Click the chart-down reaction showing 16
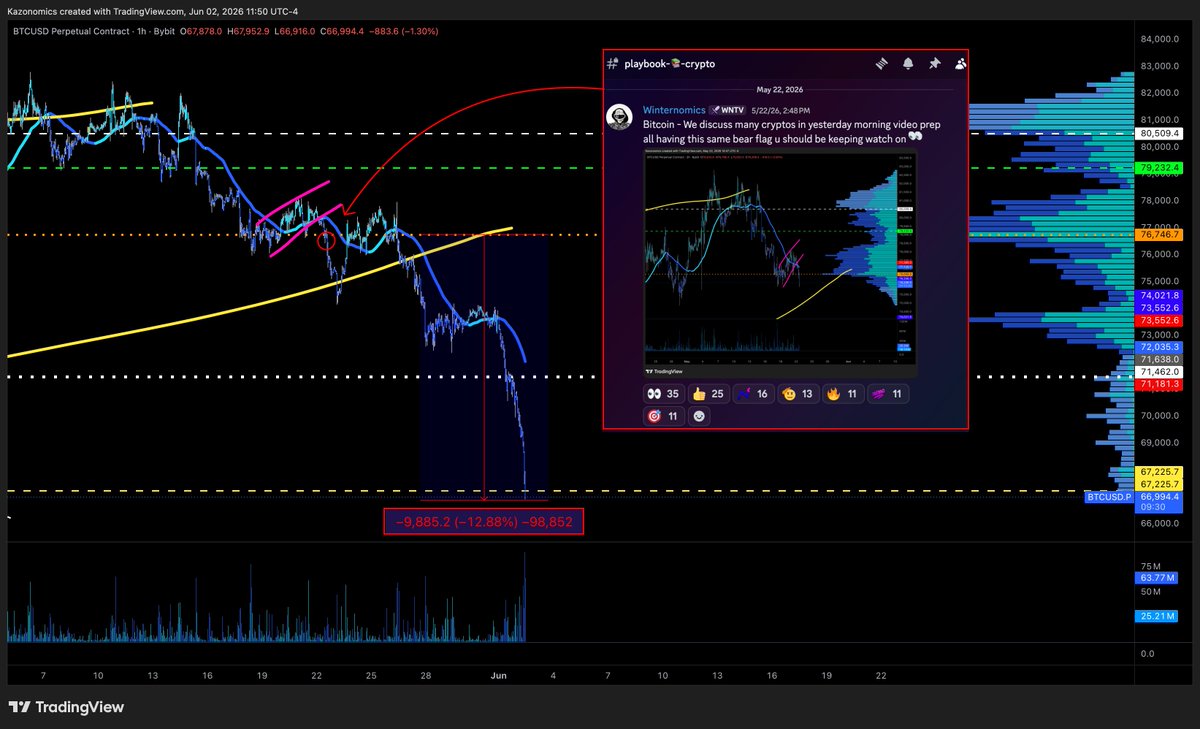 755,394
